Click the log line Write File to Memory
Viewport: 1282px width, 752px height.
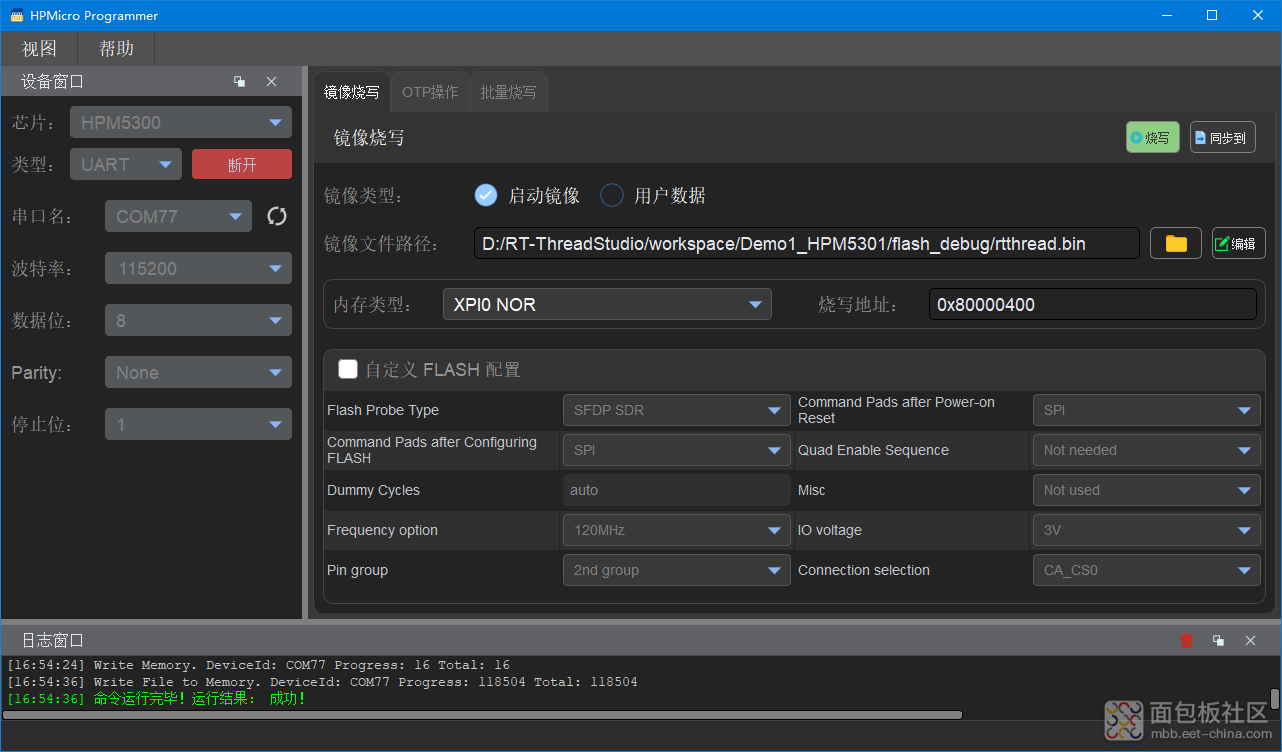coord(322,682)
